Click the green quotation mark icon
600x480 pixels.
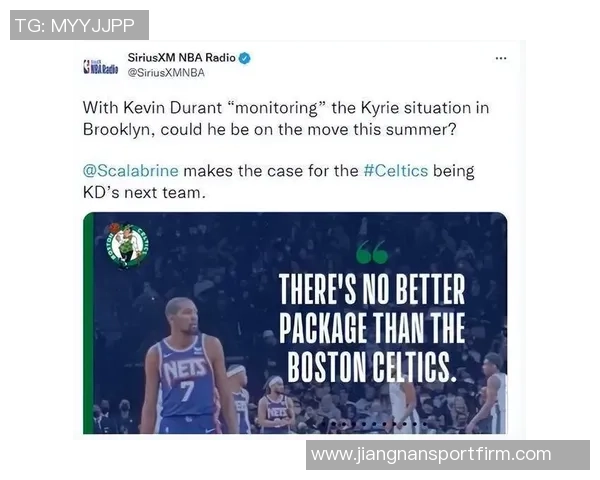[x=372, y=252]
